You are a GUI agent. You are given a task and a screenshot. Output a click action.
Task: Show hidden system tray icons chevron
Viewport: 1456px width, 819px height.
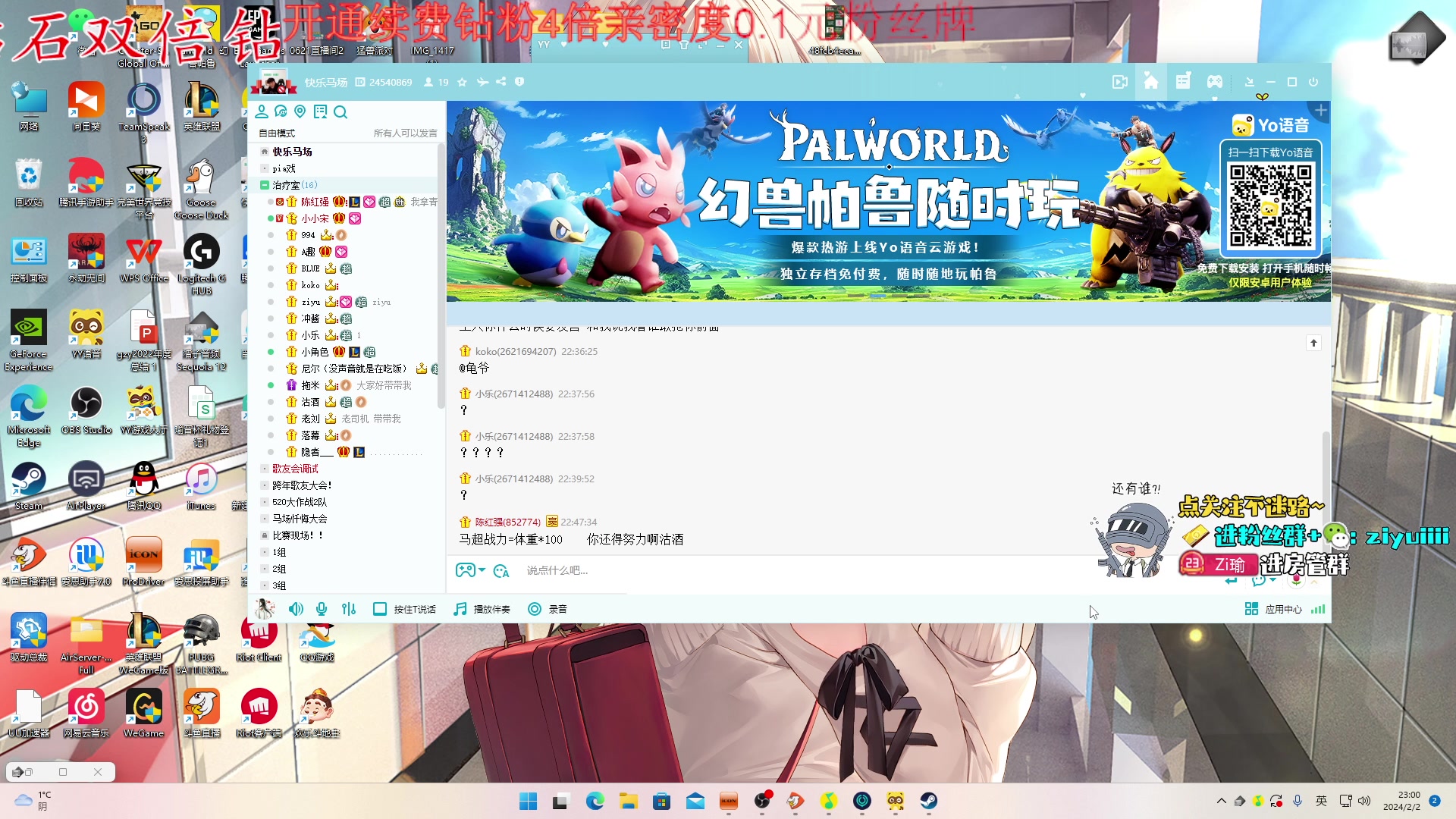1221,801
